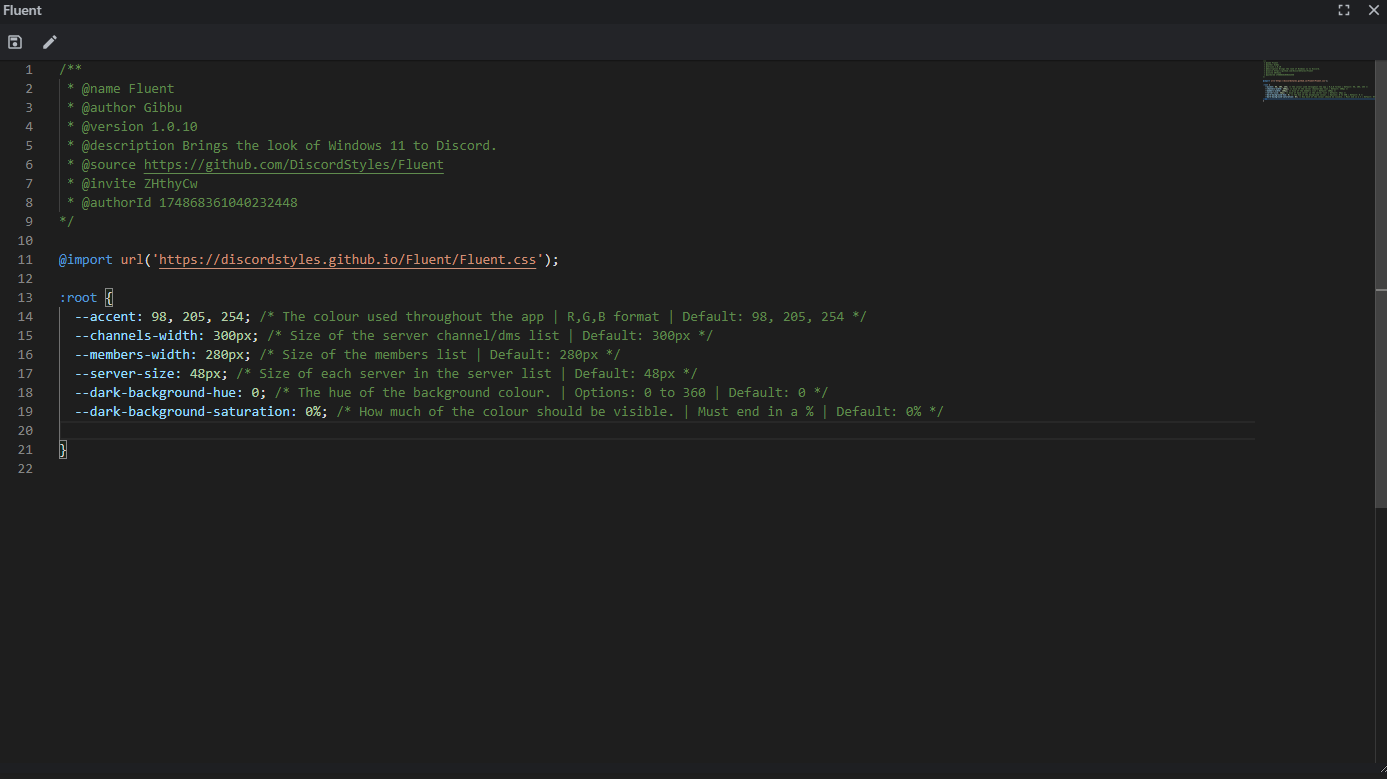Screen dimensions: 1387x779
Task: Open the DiscordStyles/Fluent GitHub source link
Action: pos(293,164)
